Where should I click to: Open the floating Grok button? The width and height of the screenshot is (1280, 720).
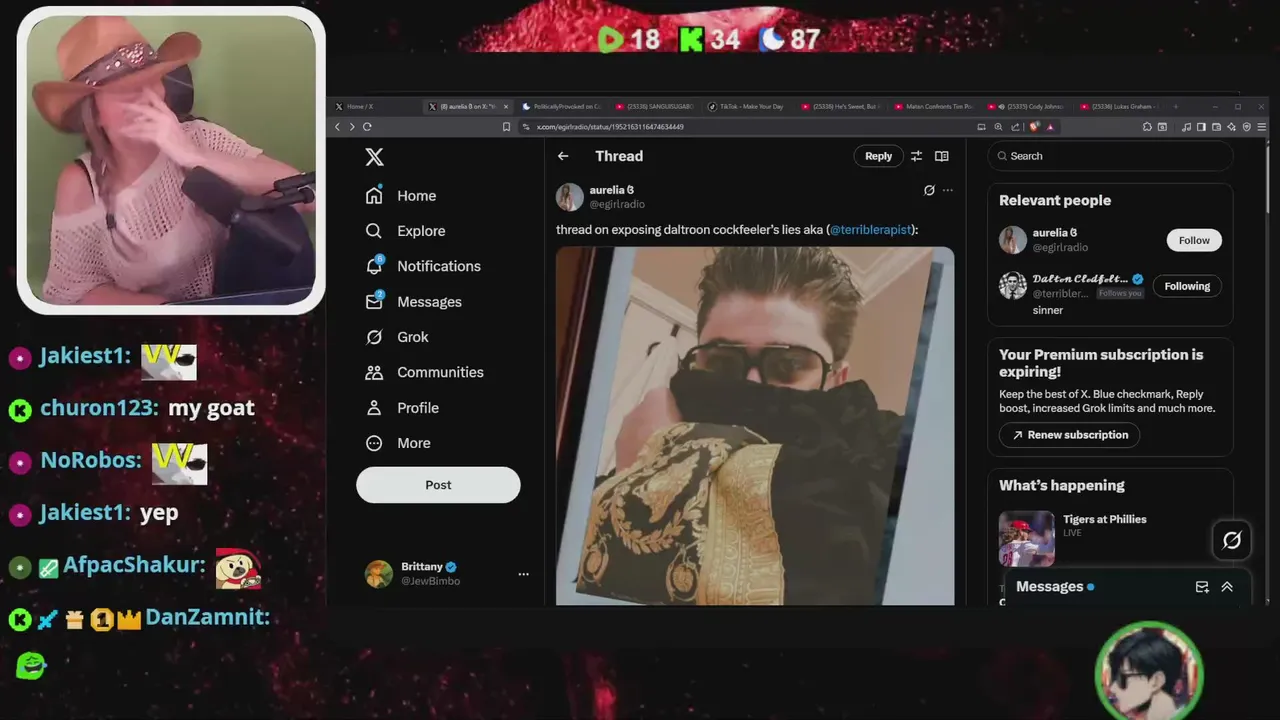tap(1232, 540)
